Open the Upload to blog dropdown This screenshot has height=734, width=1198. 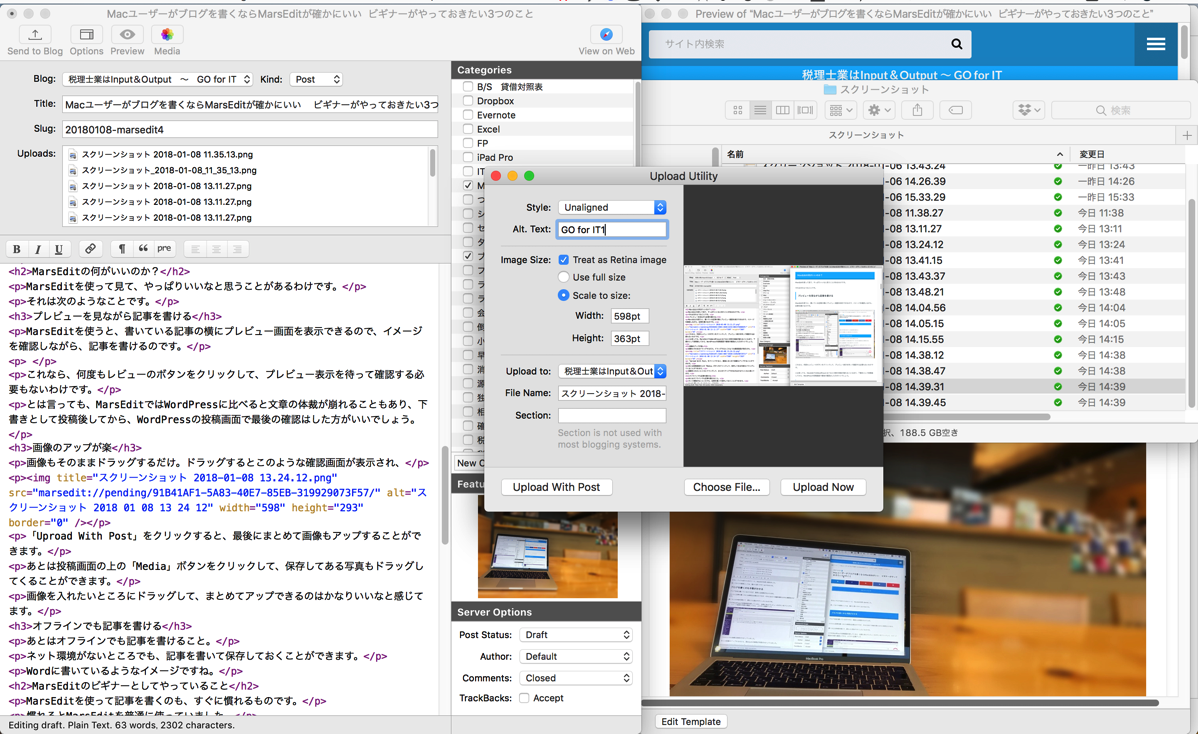[x=613, y=371]
